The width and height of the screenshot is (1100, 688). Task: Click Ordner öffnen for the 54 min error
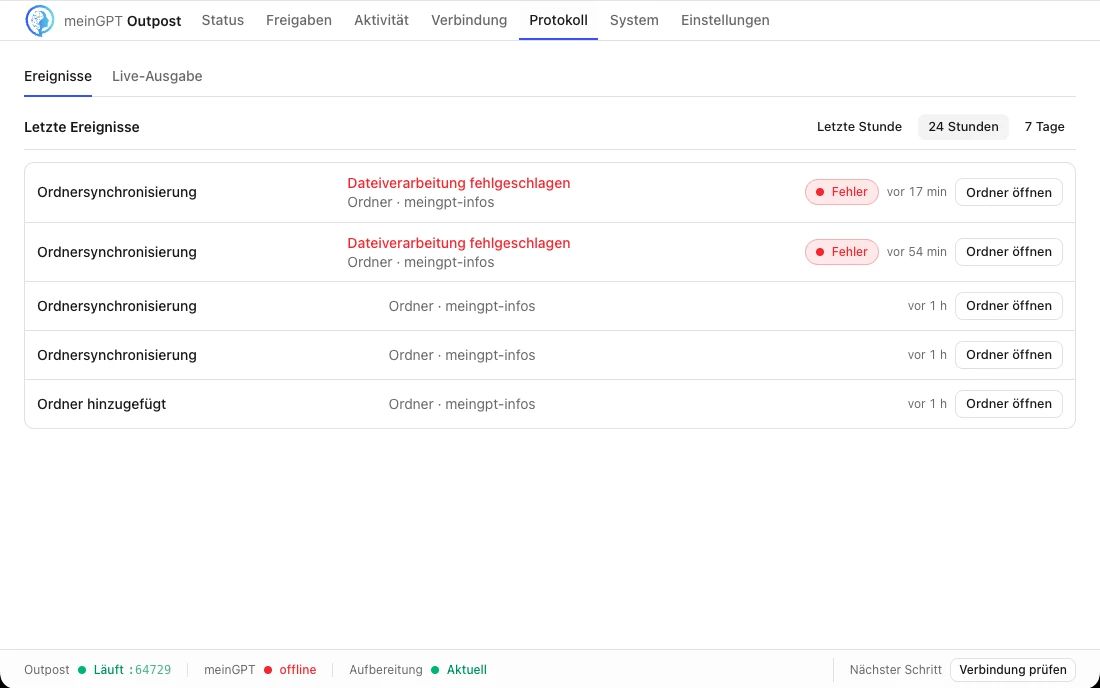[1009, 252]
